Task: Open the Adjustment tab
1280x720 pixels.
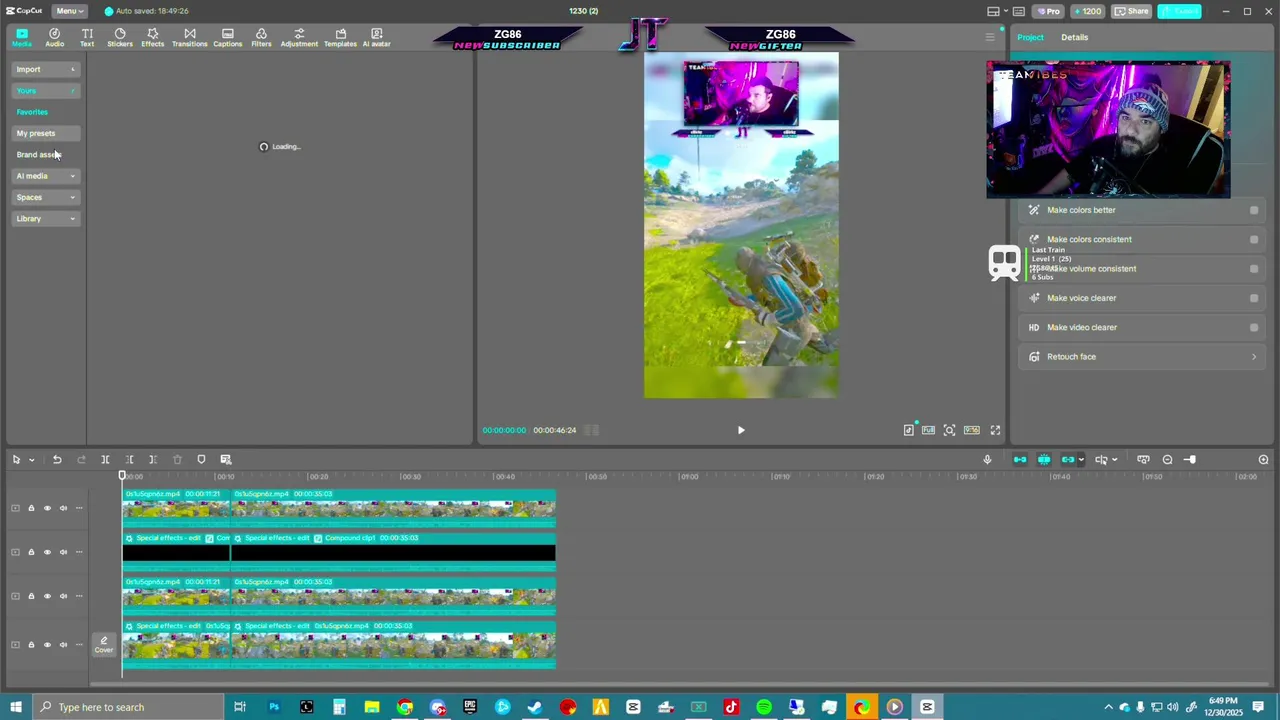Action: [x=299, y=37]
